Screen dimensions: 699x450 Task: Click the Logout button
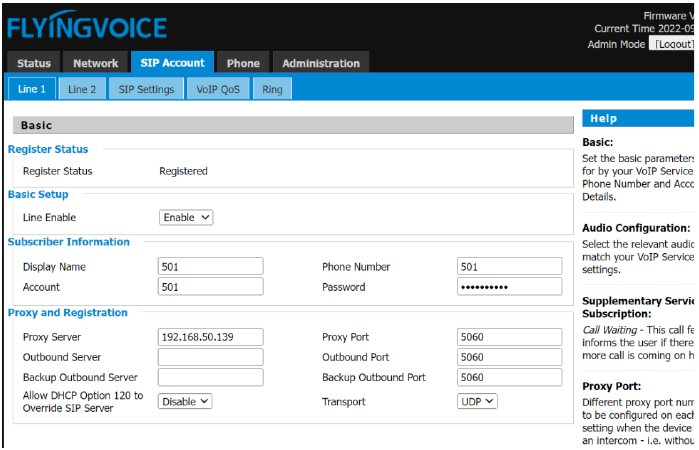pos(673,44)
